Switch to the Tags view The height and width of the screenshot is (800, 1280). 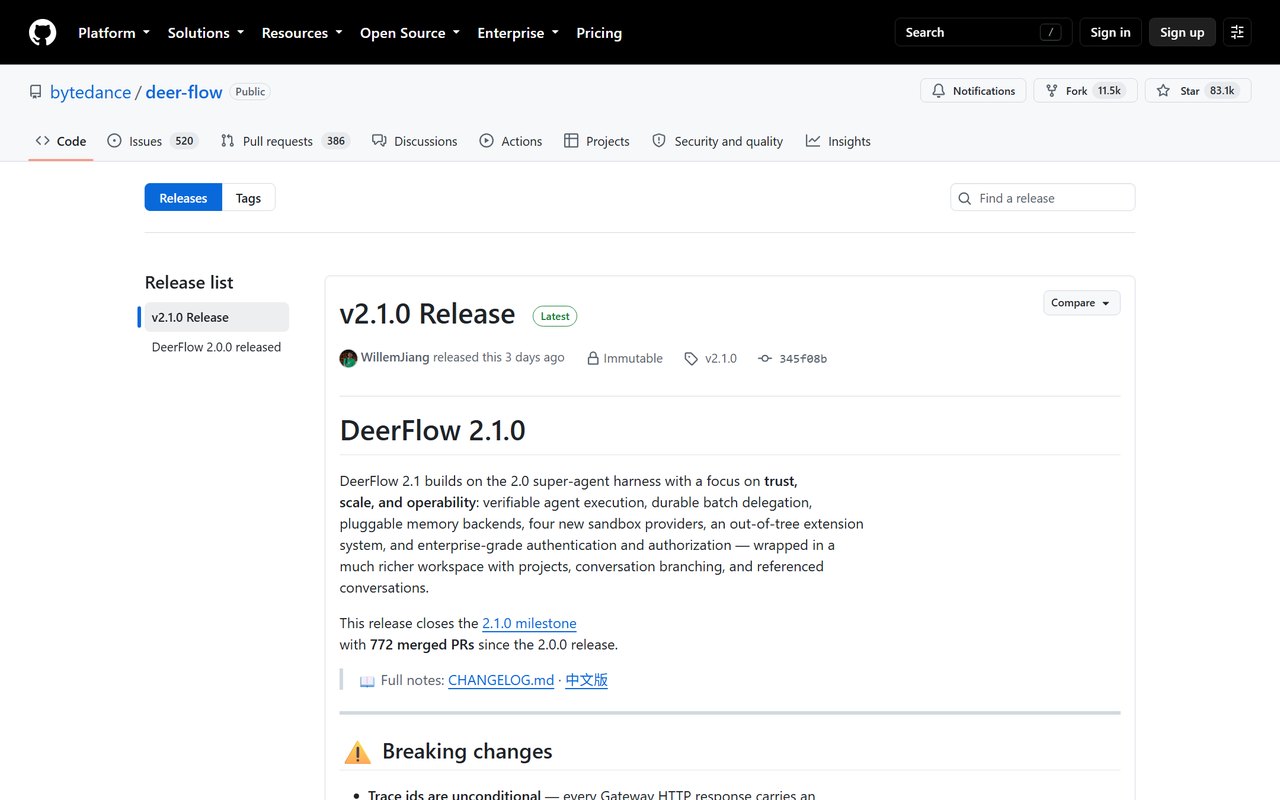(x=248, y=198)
